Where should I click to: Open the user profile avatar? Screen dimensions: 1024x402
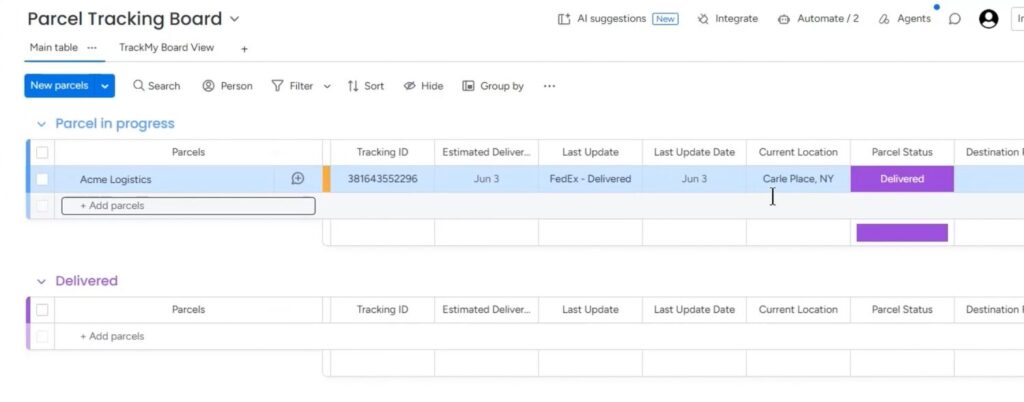[x=988, y=19]
